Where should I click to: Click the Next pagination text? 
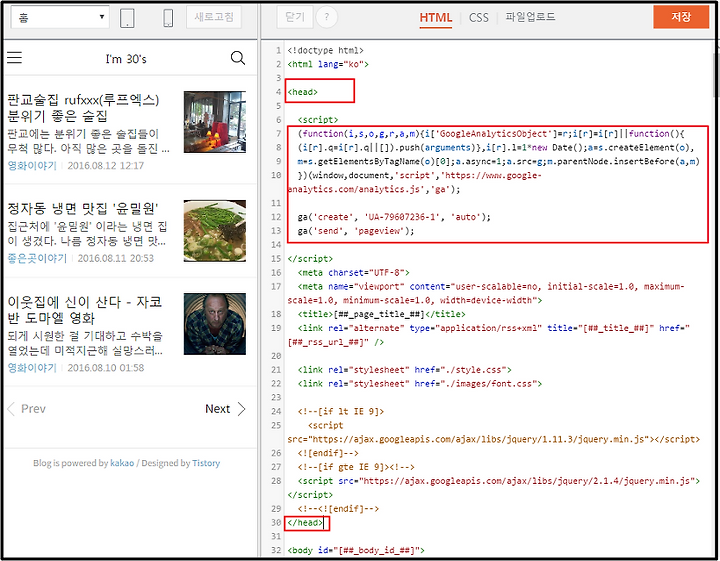point(217,409)
